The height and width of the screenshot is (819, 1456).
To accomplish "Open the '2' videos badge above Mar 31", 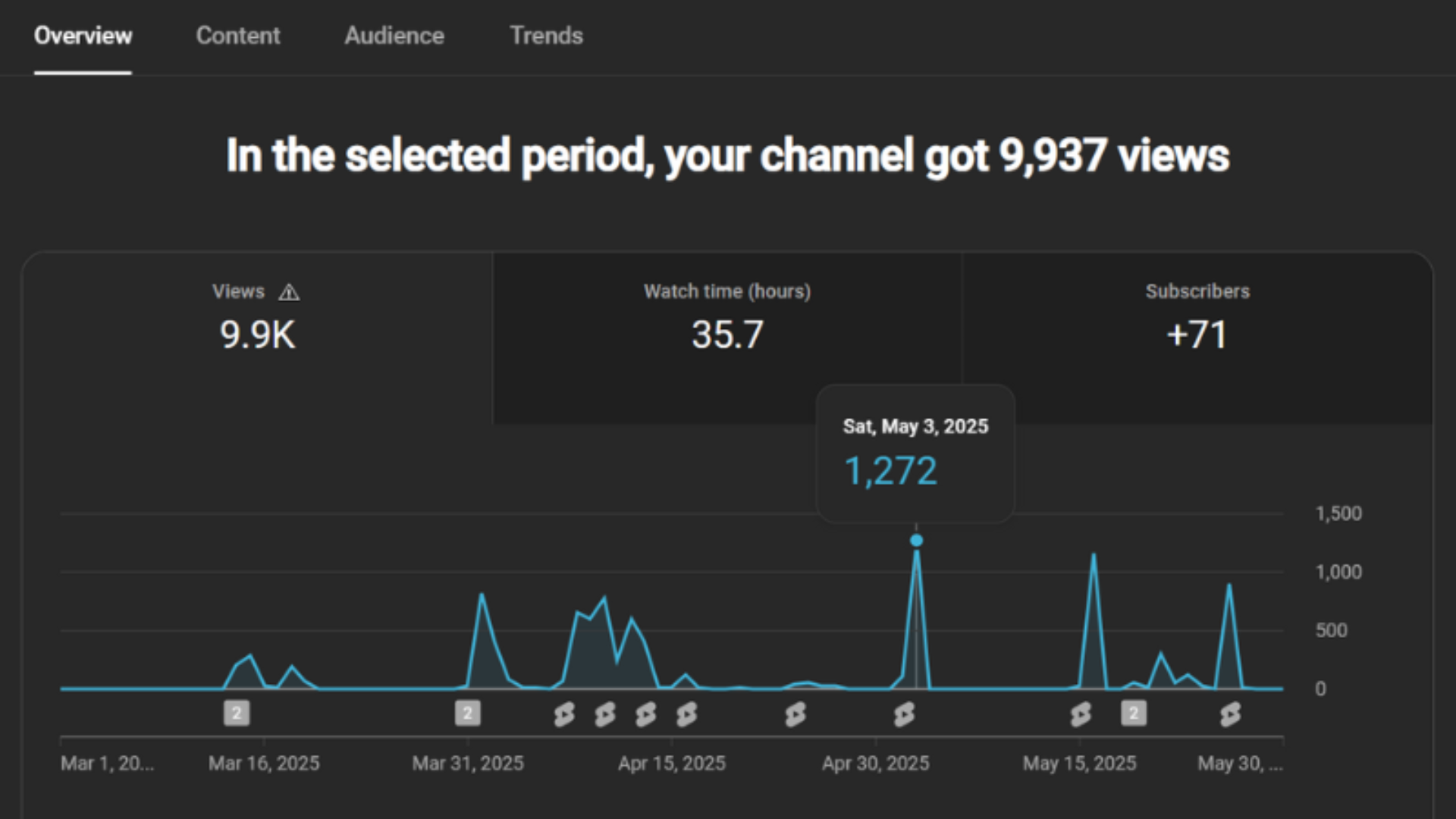I will pyautogui.click(x=467, y=713).
